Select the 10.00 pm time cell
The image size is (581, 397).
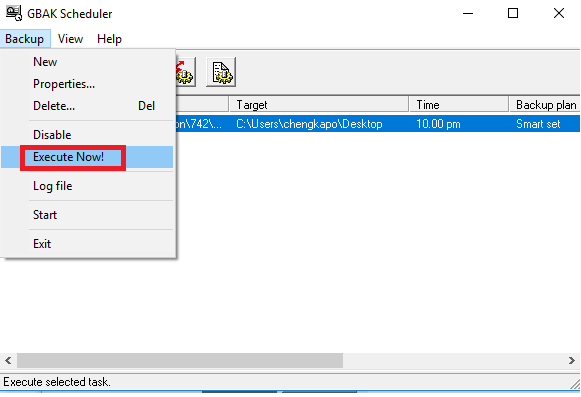pyautogui.click(x=438, y=124)
